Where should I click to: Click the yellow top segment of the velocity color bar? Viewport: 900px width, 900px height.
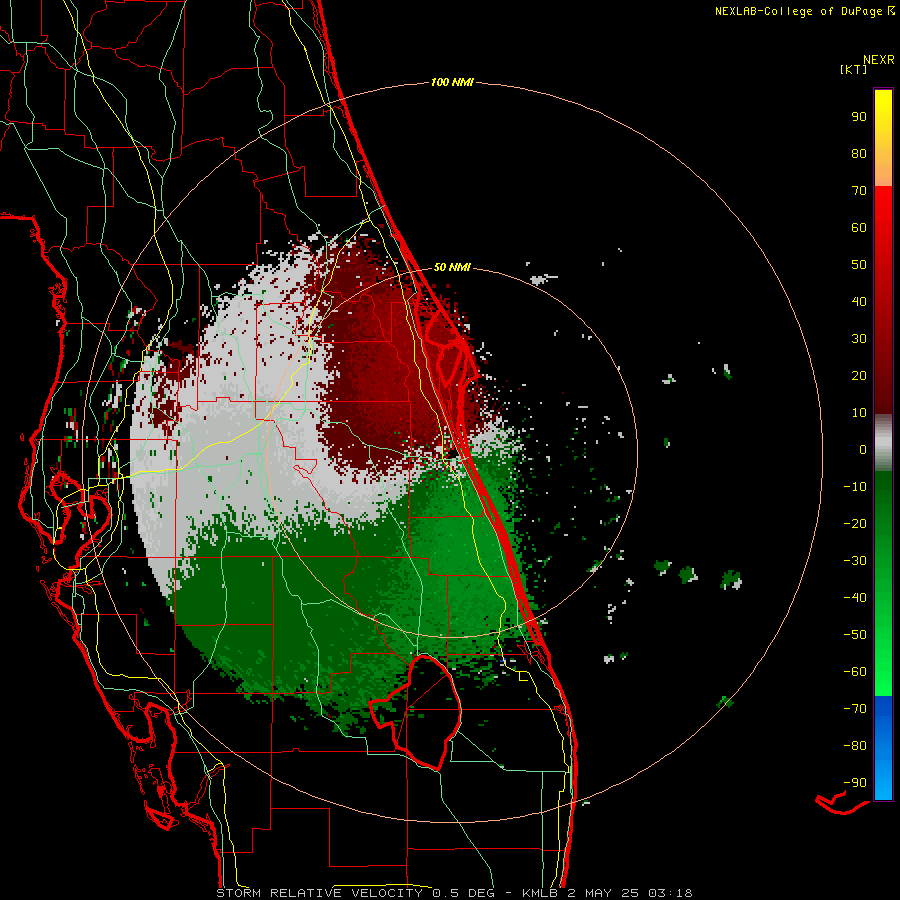tap(883, 138)
